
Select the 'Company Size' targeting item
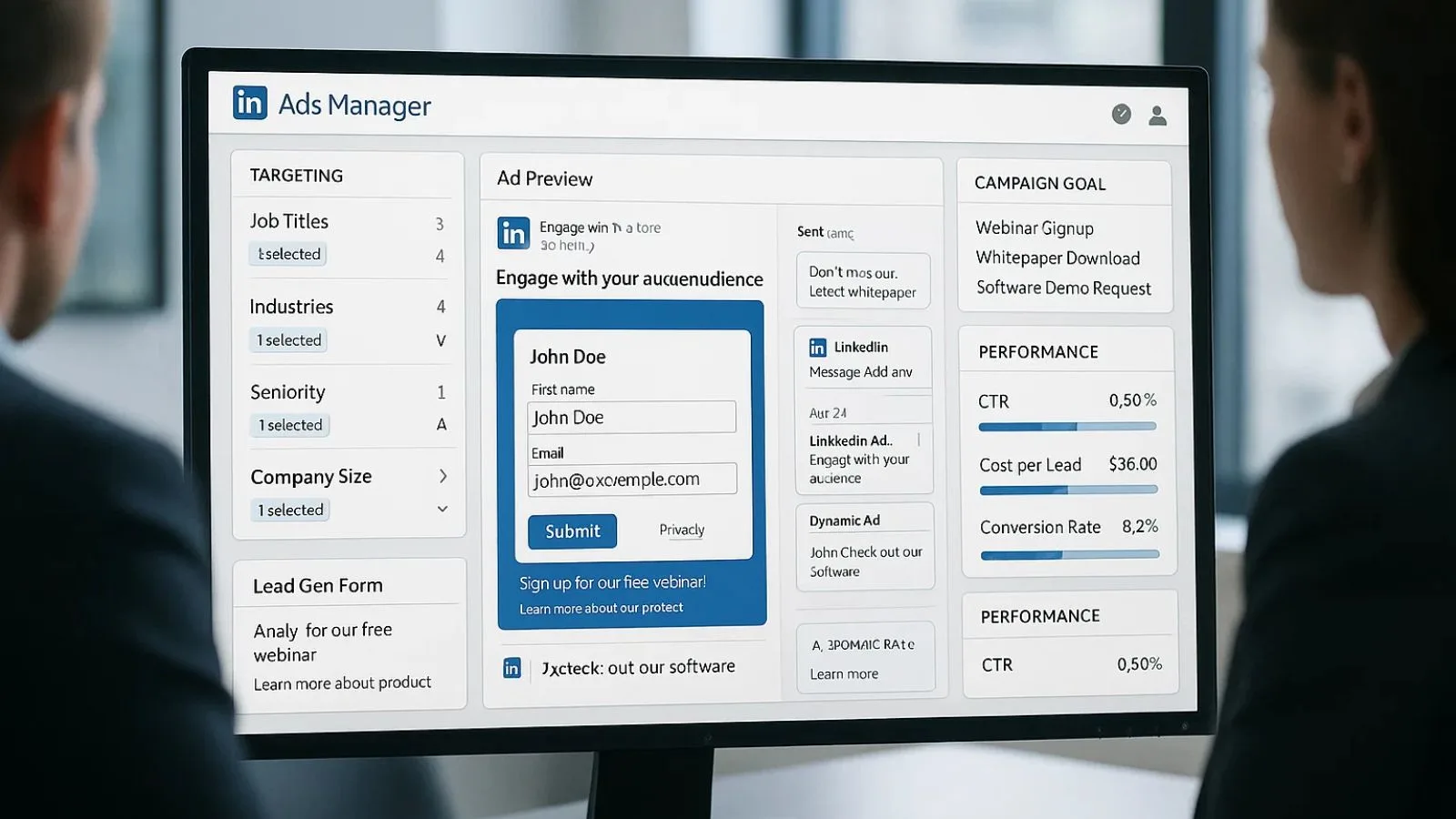click(311, 477)
